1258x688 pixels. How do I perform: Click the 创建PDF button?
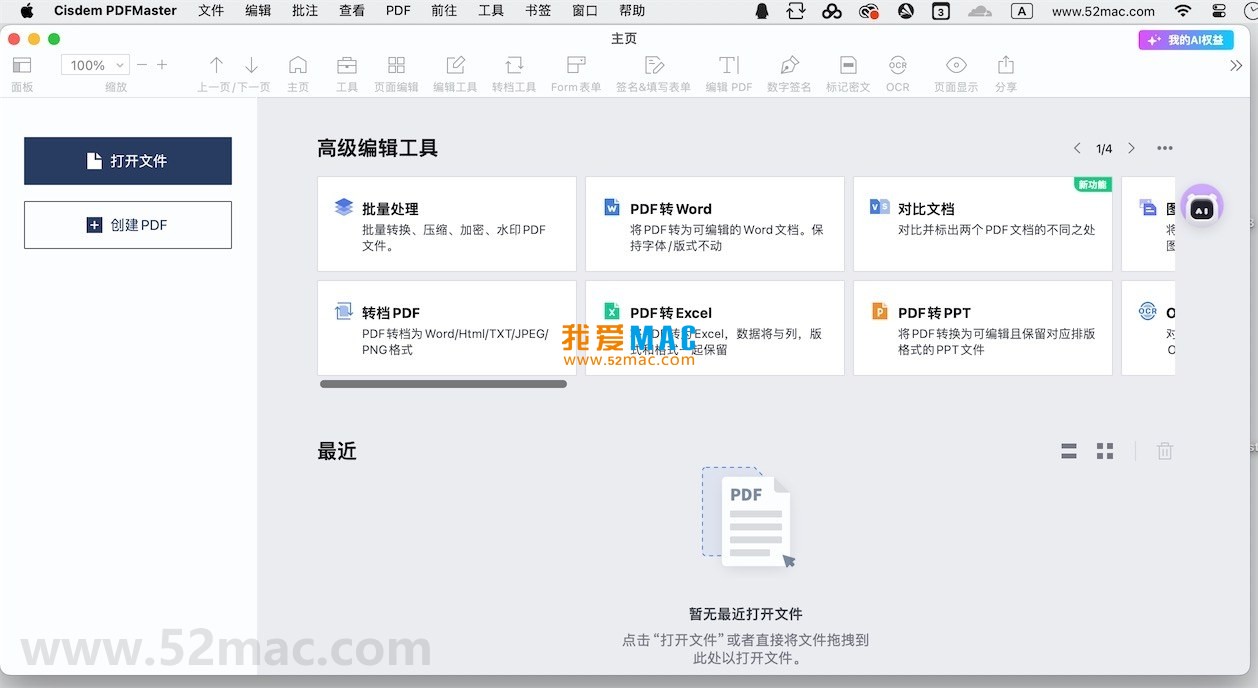tap(128, 225)
